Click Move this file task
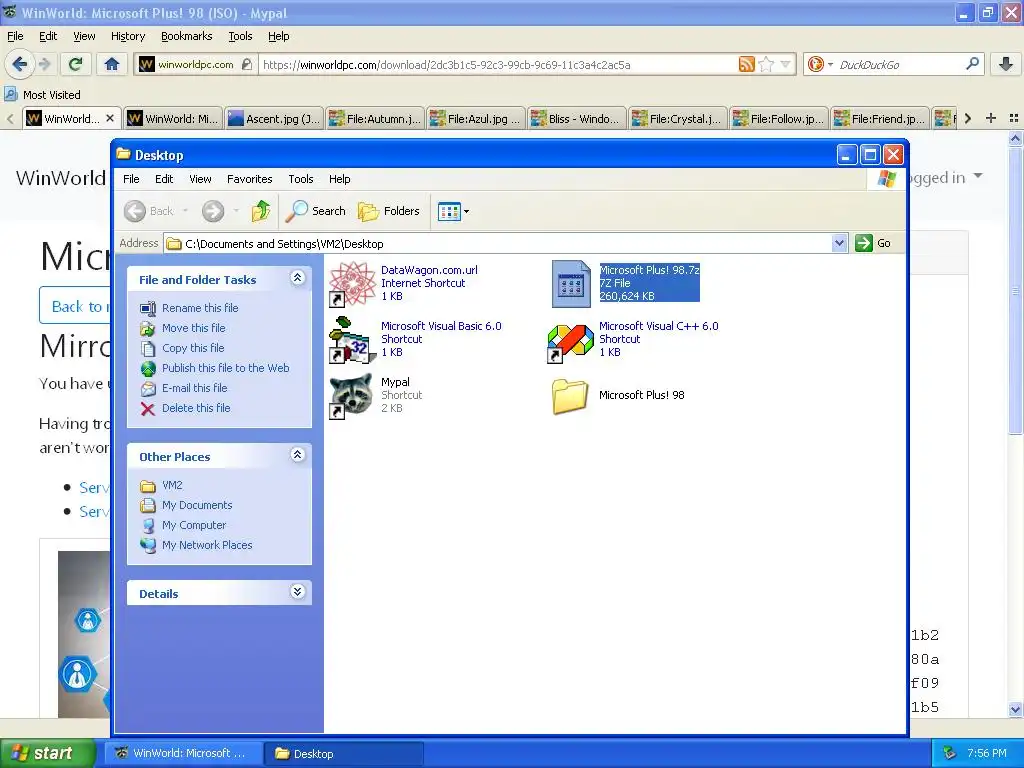The width and height of the screenshot is (1024, 768). click(x=193, y=328)
